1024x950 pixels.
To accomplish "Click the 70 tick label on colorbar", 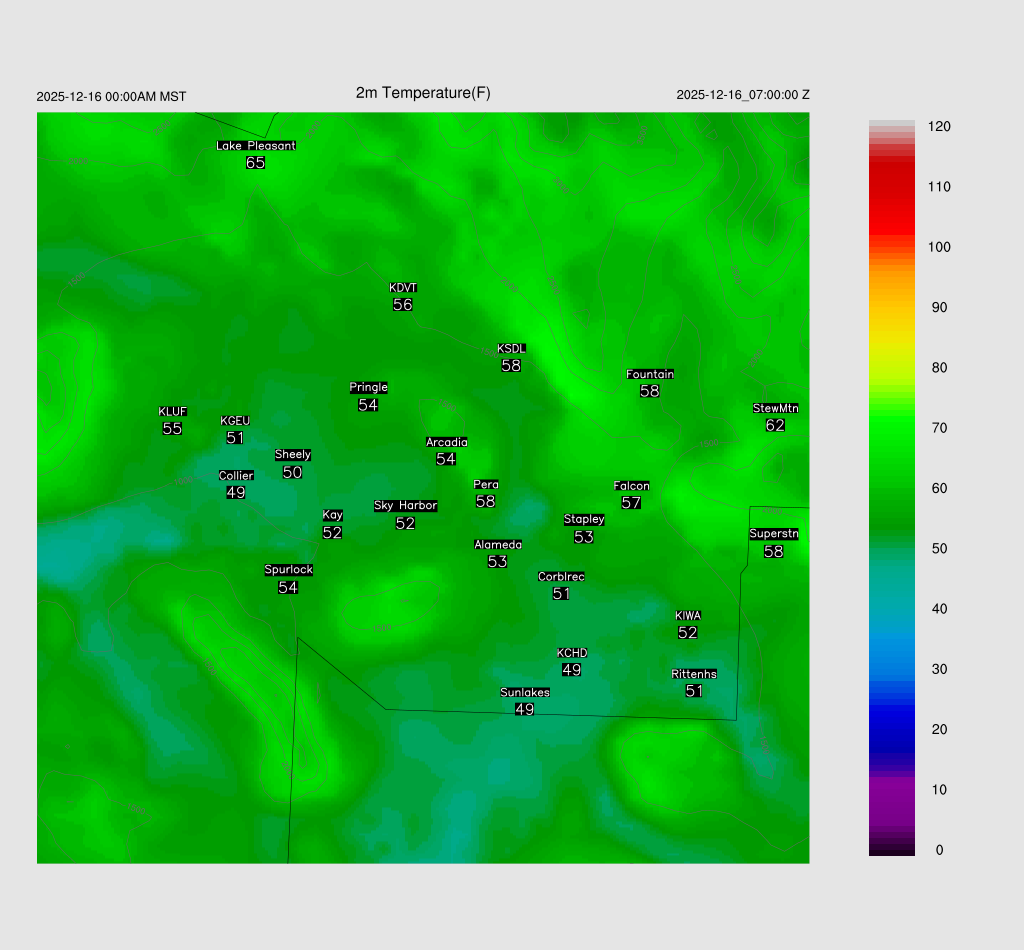I will (938, 428).
